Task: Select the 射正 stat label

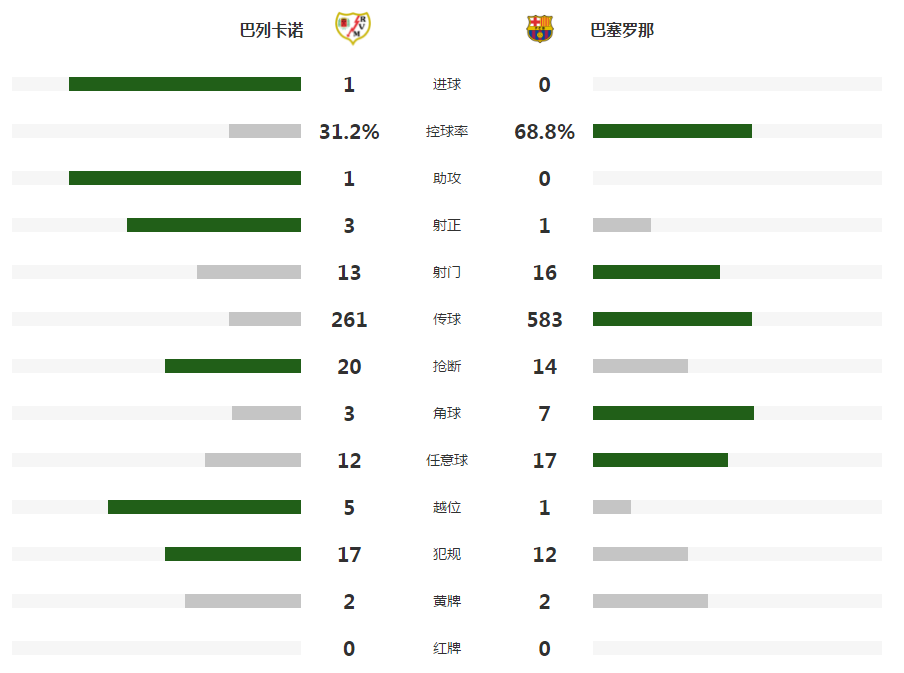Action: pos(447,226)
